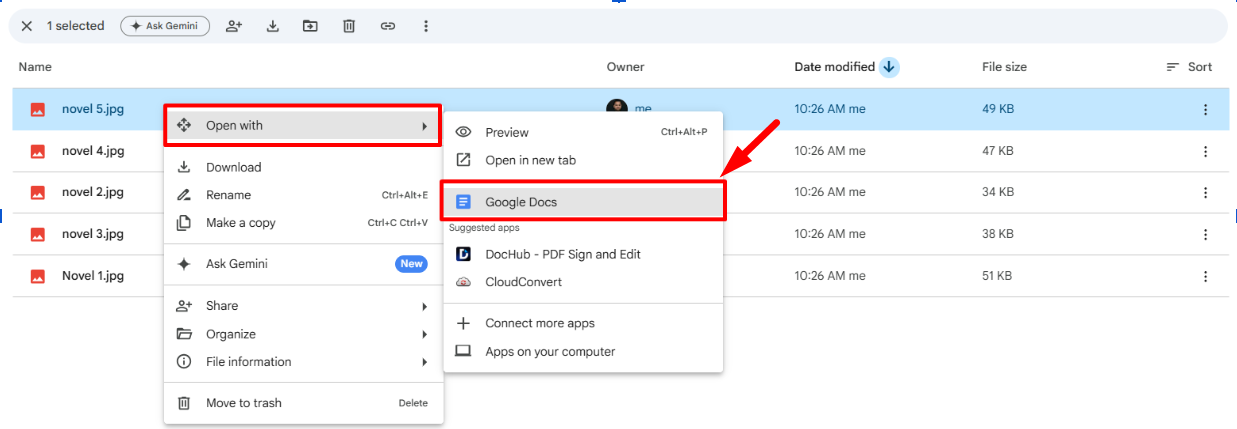Open with DocHub - PDF Sign and Edit

click(x=583, y=254)
